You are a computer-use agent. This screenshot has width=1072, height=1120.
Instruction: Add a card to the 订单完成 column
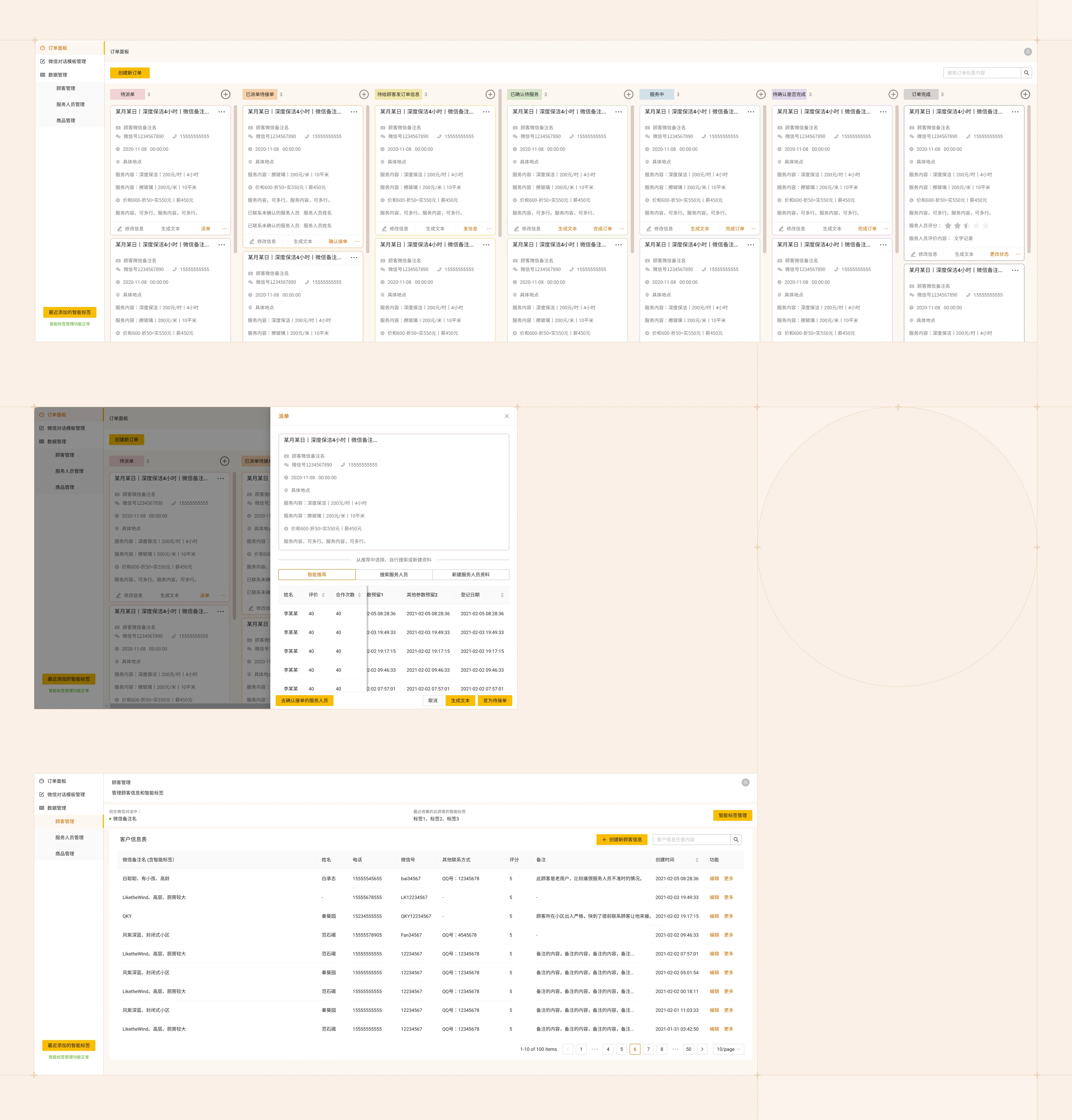point(1025,94)
